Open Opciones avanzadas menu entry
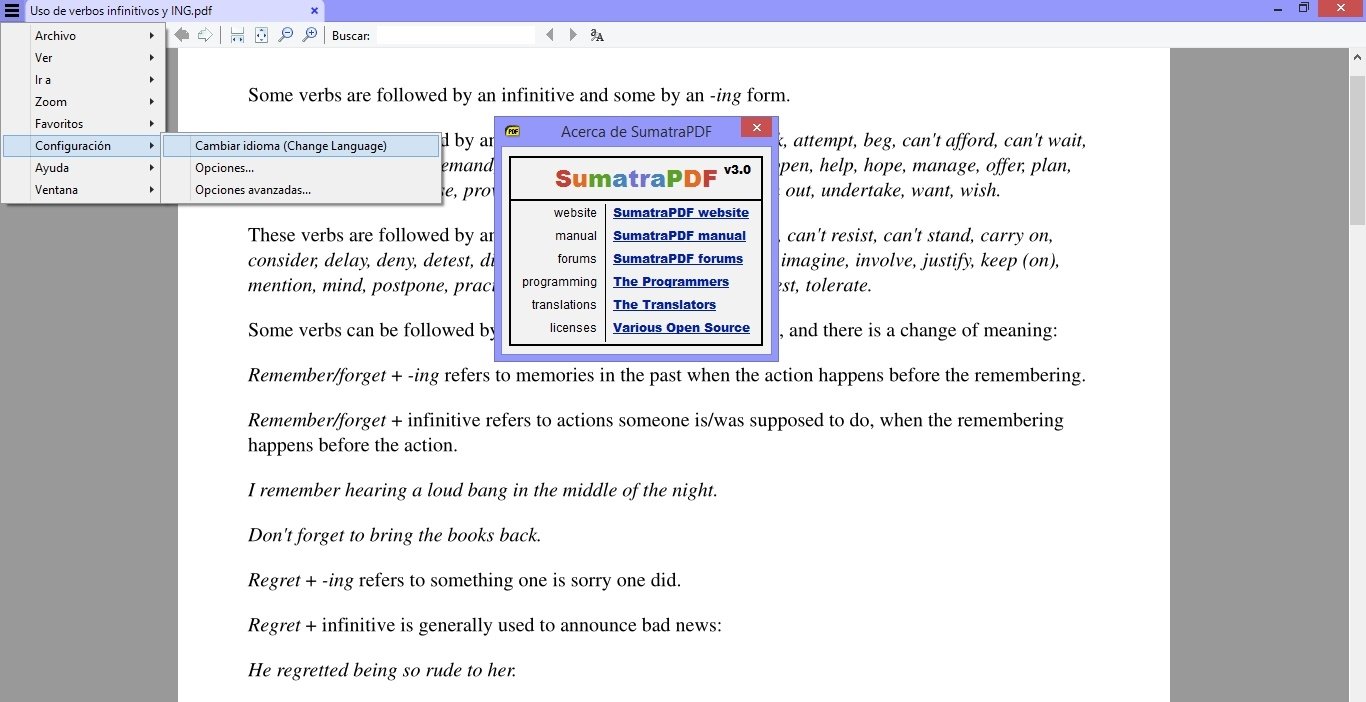Screen dimensions: 1366x702 (253, 190)
